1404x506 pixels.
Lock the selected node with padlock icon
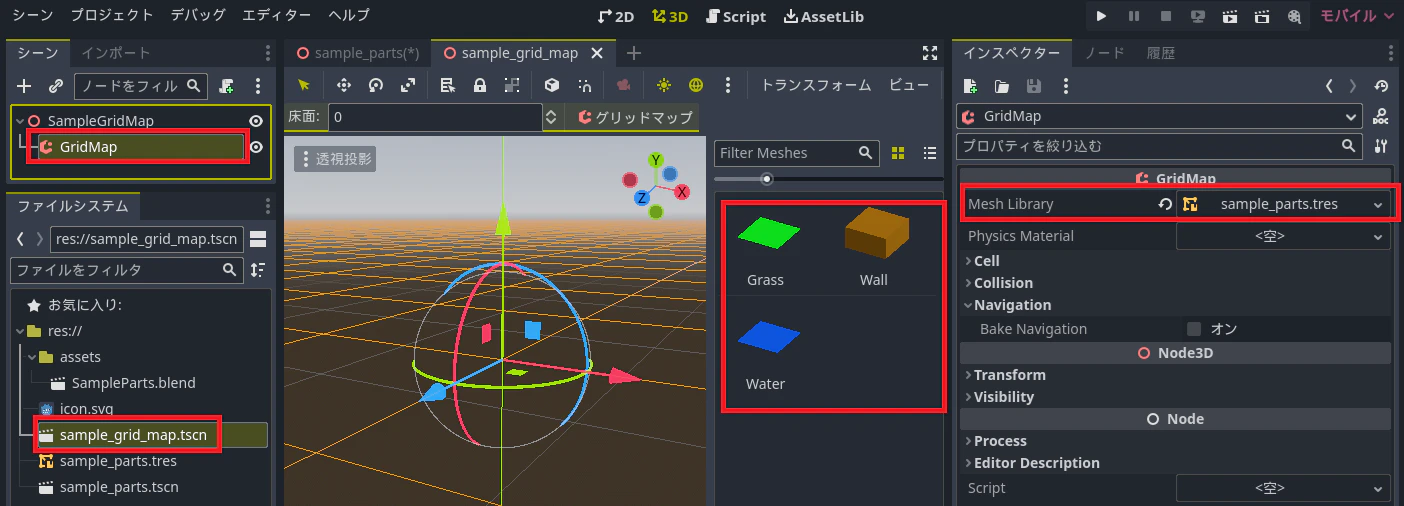pos(480,85)
